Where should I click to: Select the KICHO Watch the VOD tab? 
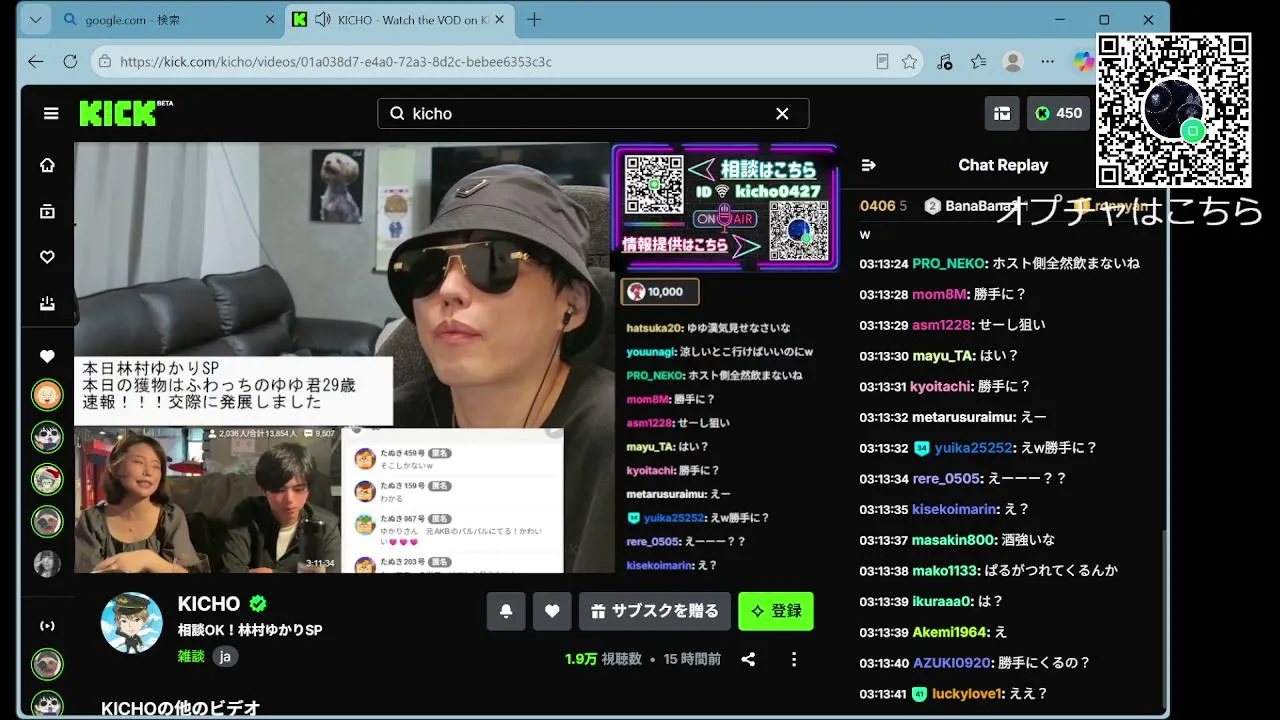(401, 20)
